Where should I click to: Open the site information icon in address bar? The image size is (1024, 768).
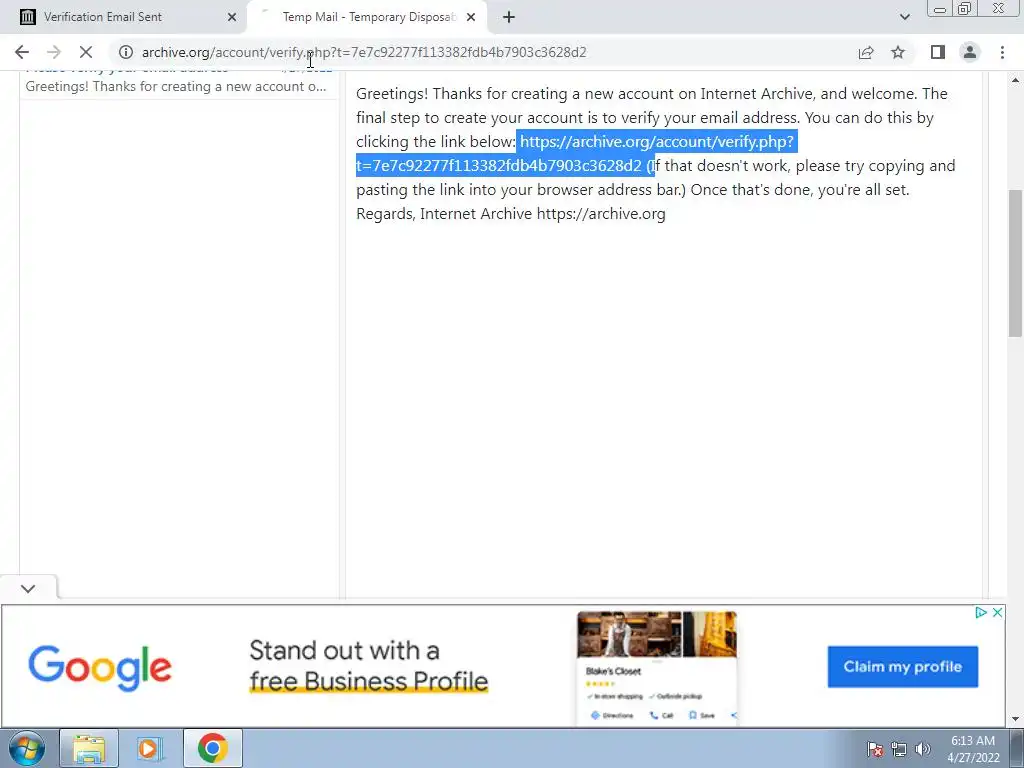(x=126, y=52)
